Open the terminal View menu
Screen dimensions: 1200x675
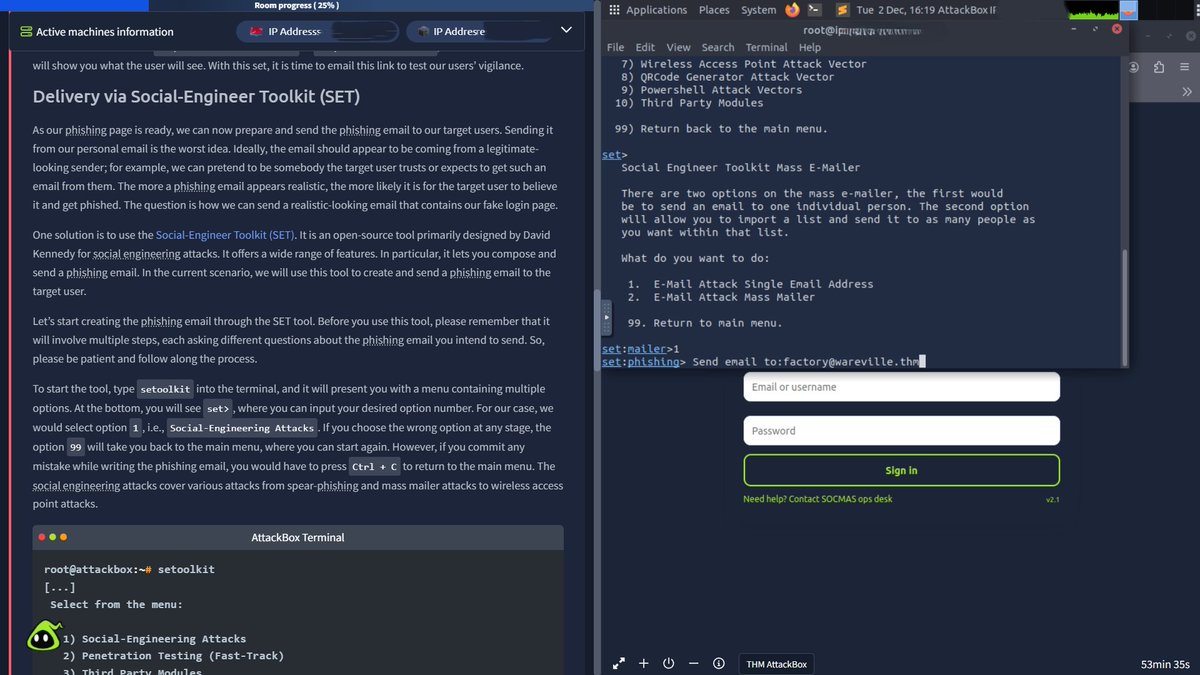678,47
